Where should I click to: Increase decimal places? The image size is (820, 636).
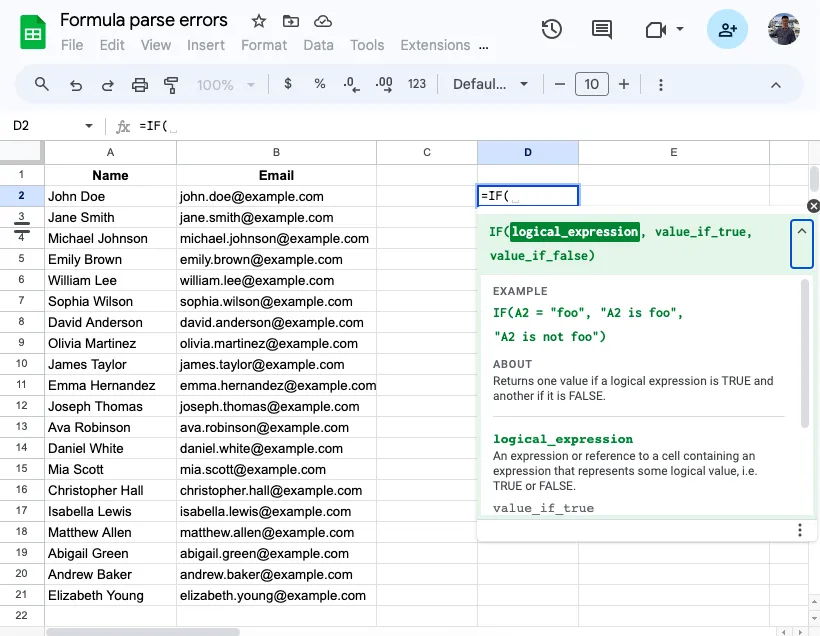click(384, 84)
